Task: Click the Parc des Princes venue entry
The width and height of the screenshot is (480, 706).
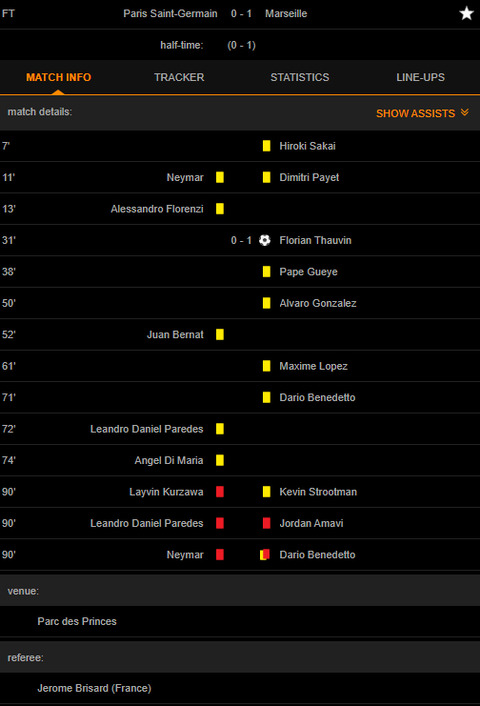Action: point(77,621)
